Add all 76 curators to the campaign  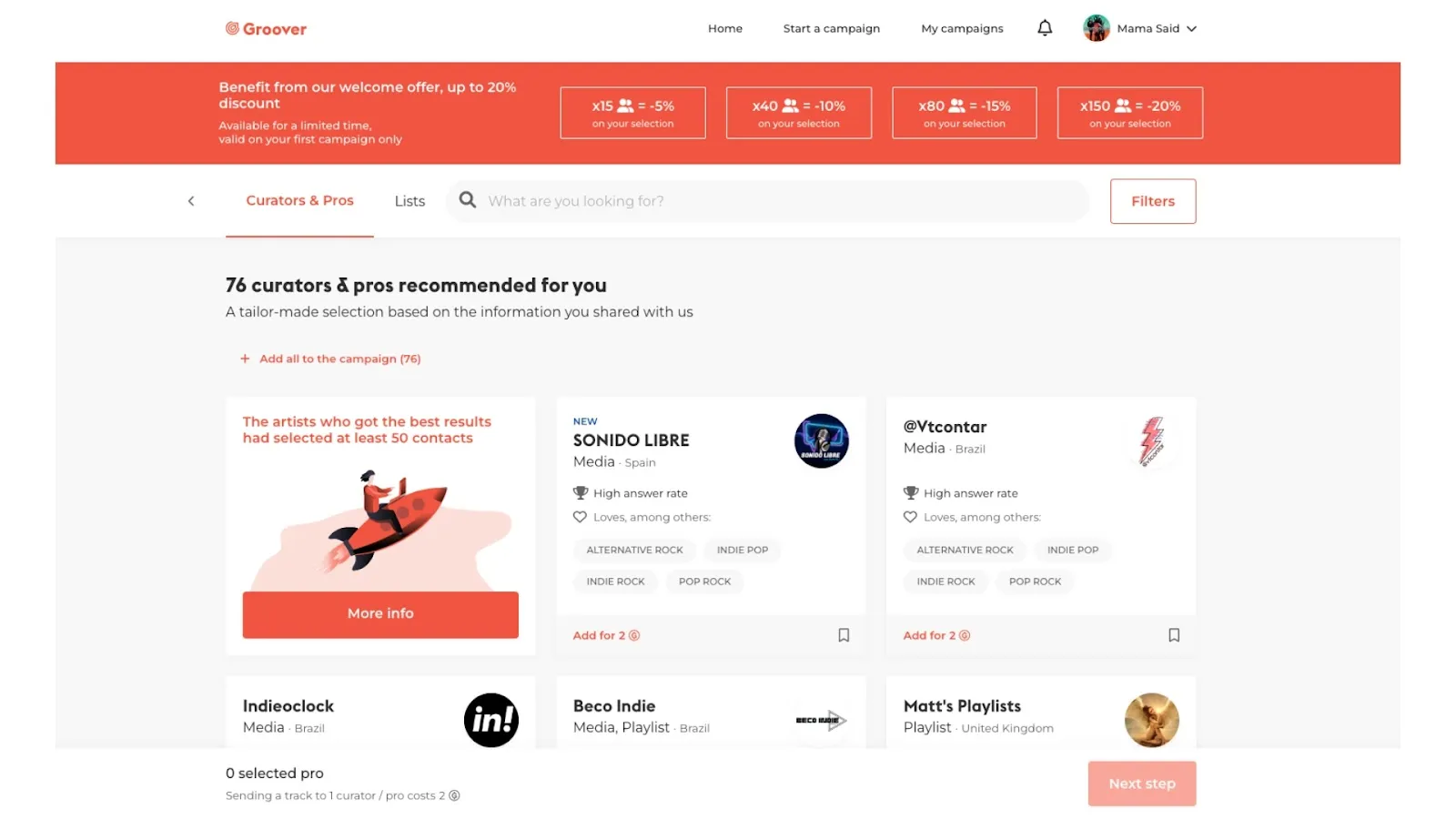click(330, 359)
